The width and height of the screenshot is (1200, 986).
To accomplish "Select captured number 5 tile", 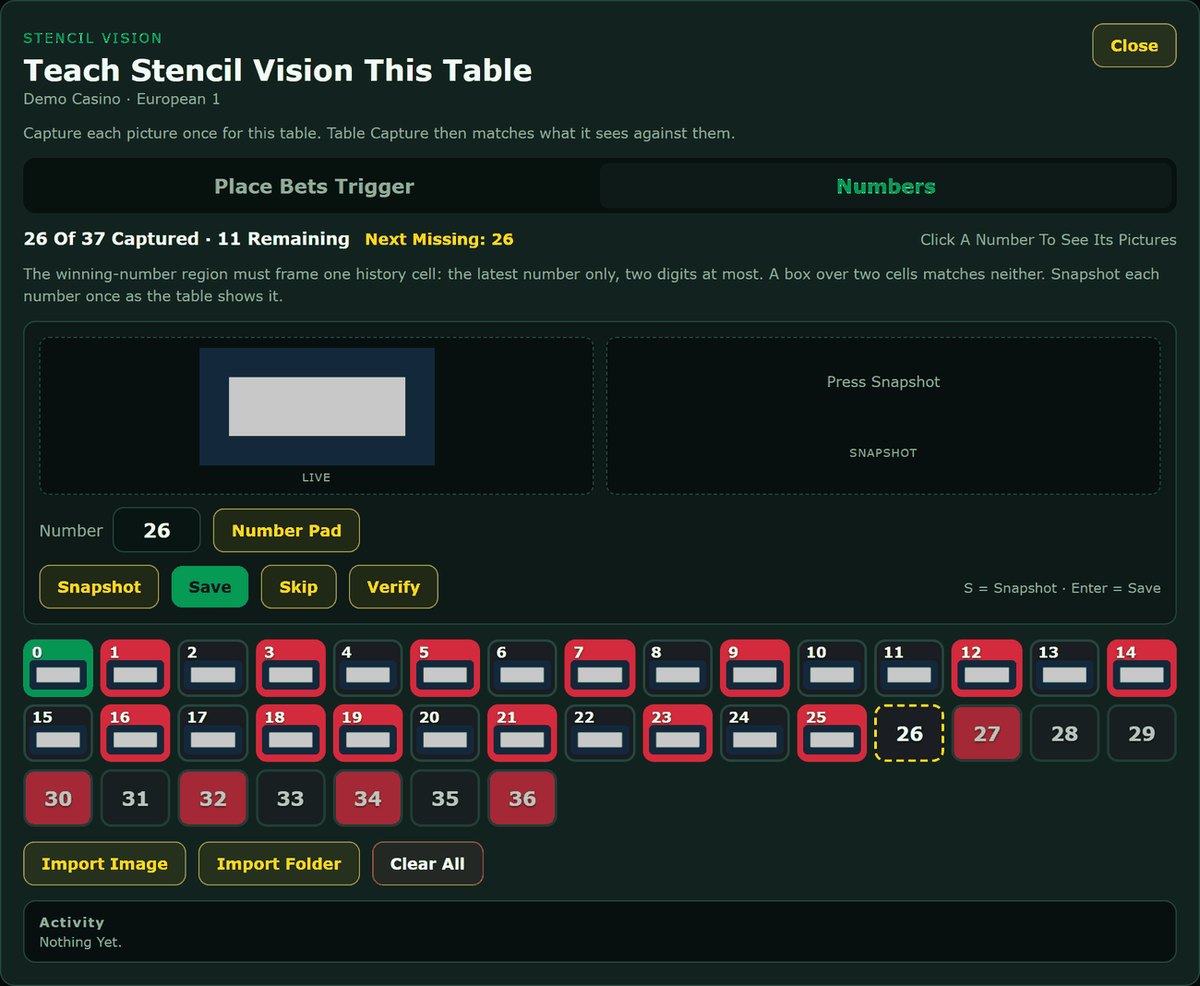I will [x=445, y=669].
